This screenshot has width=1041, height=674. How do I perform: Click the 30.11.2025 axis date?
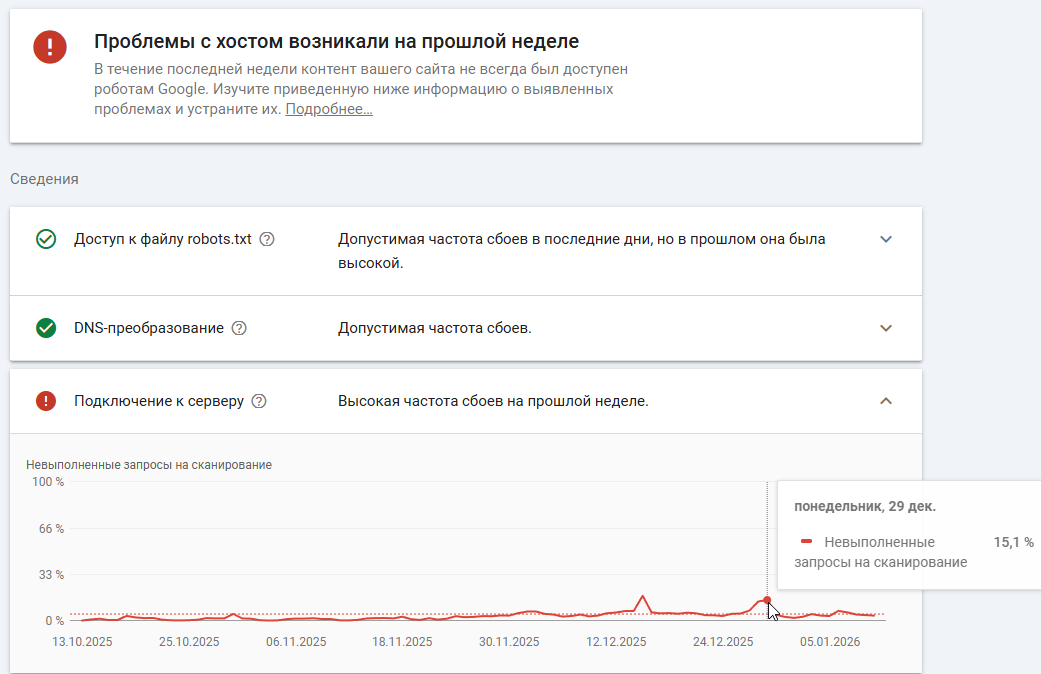click(509, 642)
